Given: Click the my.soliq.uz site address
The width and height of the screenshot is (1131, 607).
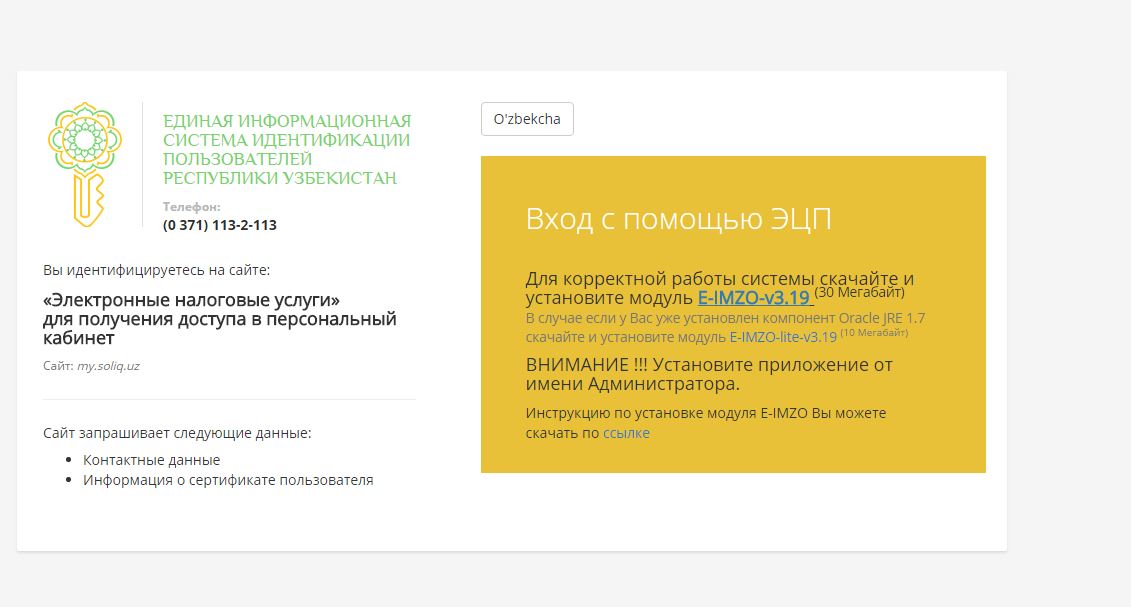Looking at the screenshot, I should (108, 366).
